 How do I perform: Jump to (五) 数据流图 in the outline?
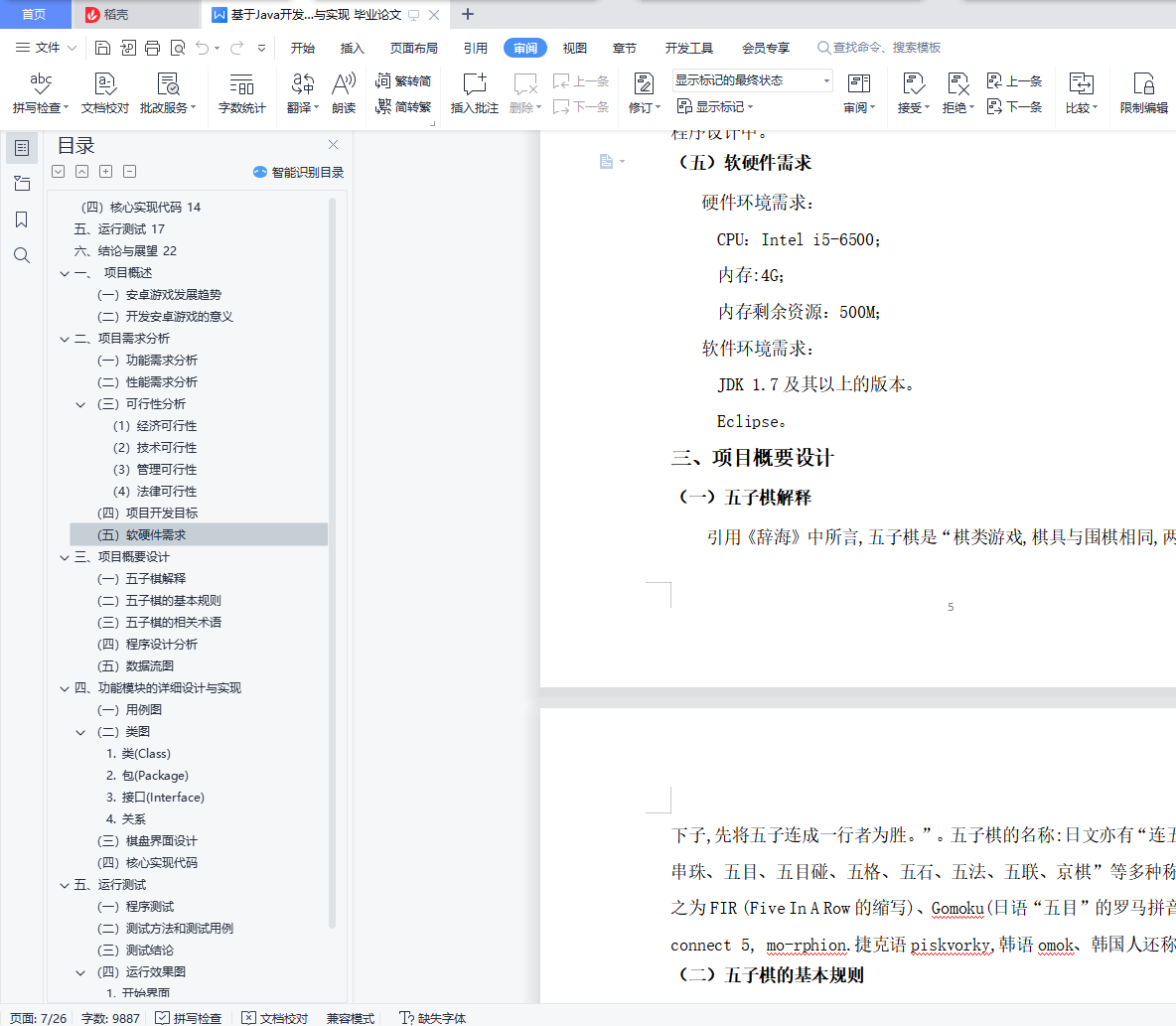[x=136, y=666]
